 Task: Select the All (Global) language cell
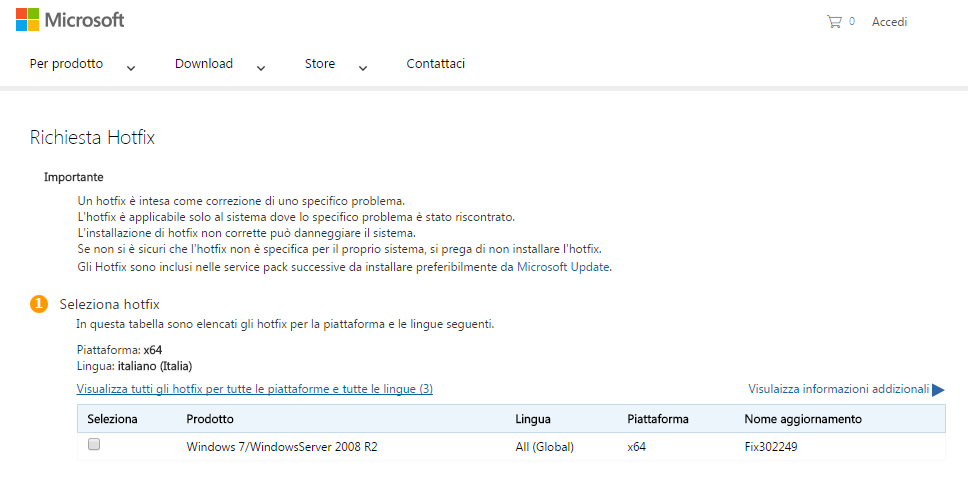(x=544, y=447)
